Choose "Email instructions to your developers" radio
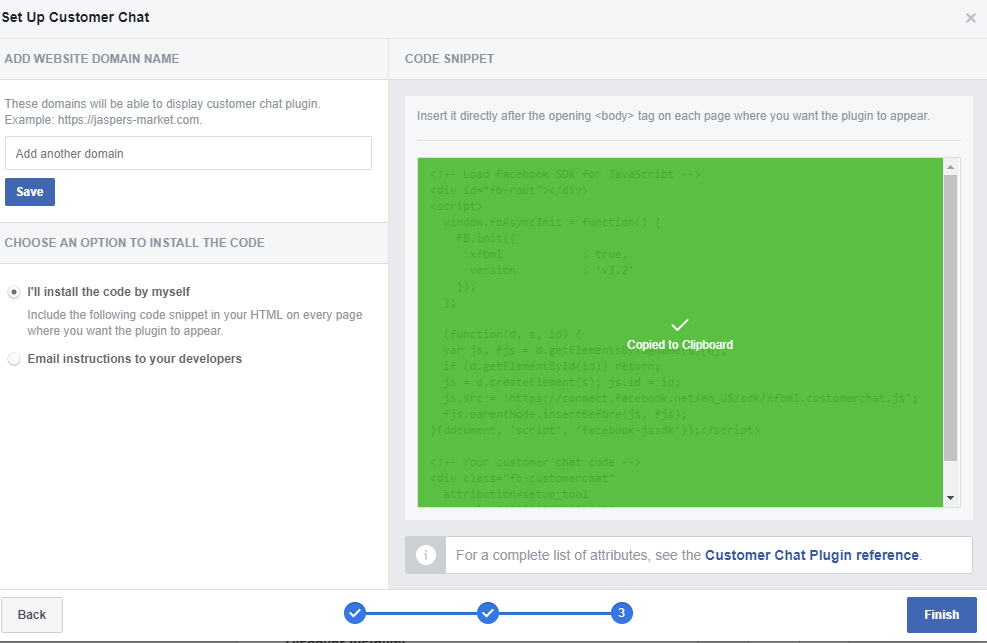The height and width of the screenshot is (643, 987). (14, 359)
